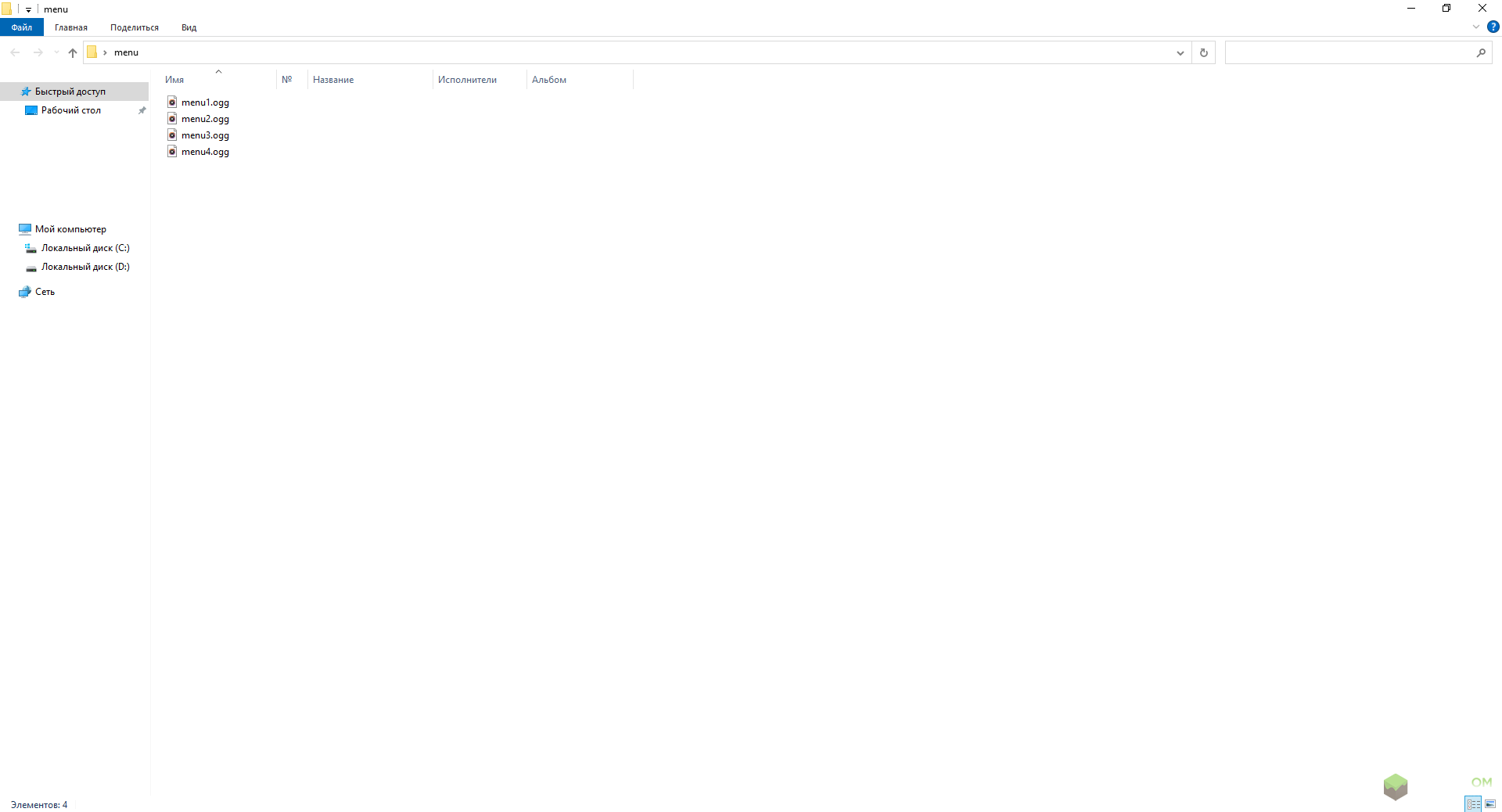Select the file menu2.ogg
This screenshot has height=812, width=1502.
click(x=205, y=119)
